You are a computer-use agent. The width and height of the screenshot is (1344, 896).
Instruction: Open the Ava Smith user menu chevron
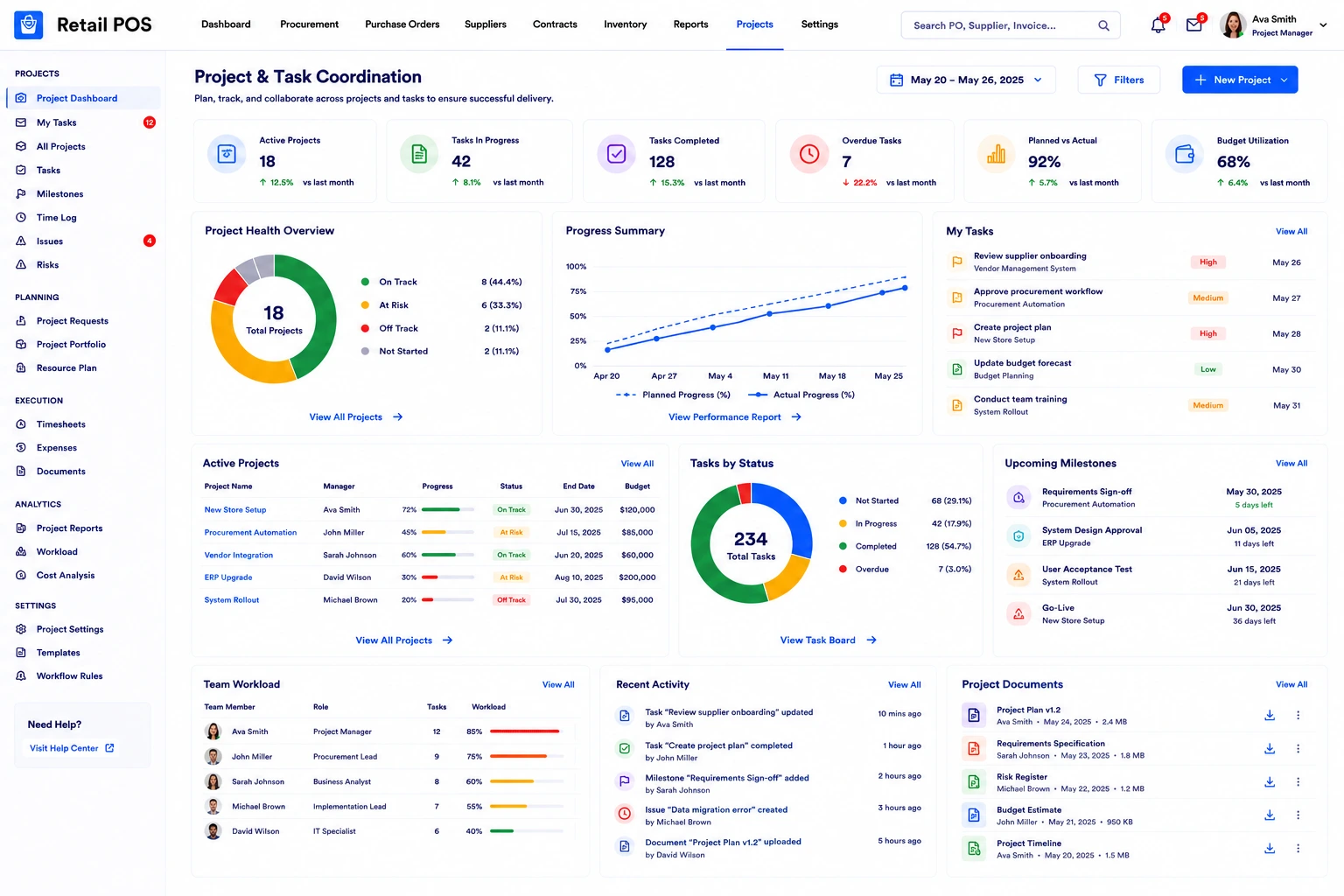pos(1323,25)
